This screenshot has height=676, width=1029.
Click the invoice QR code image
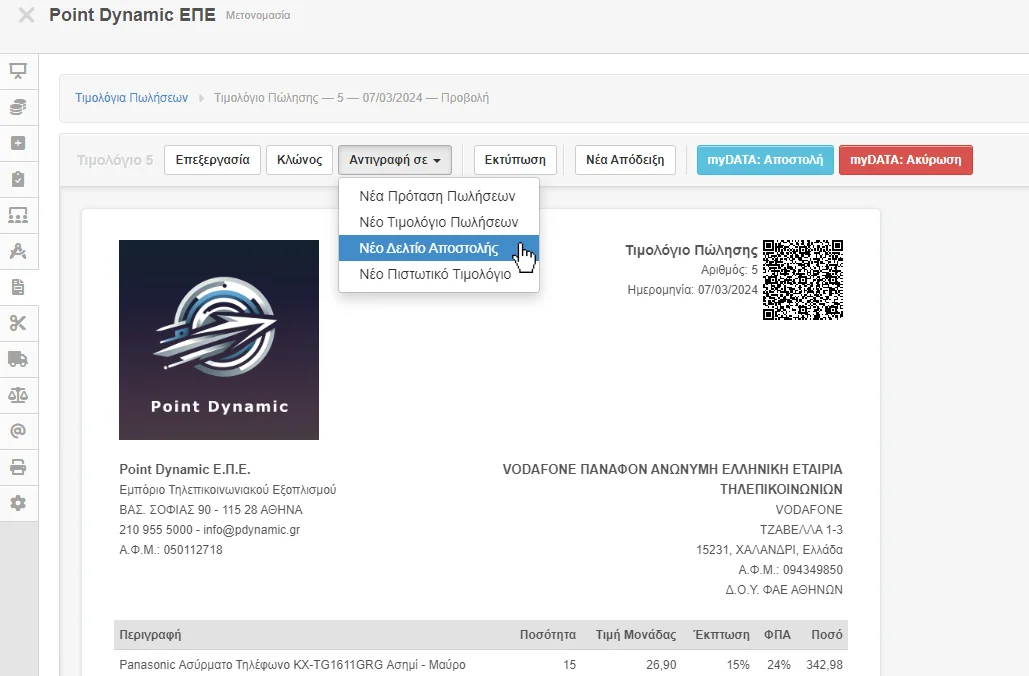pyautogui.click(x=803, y=280)
